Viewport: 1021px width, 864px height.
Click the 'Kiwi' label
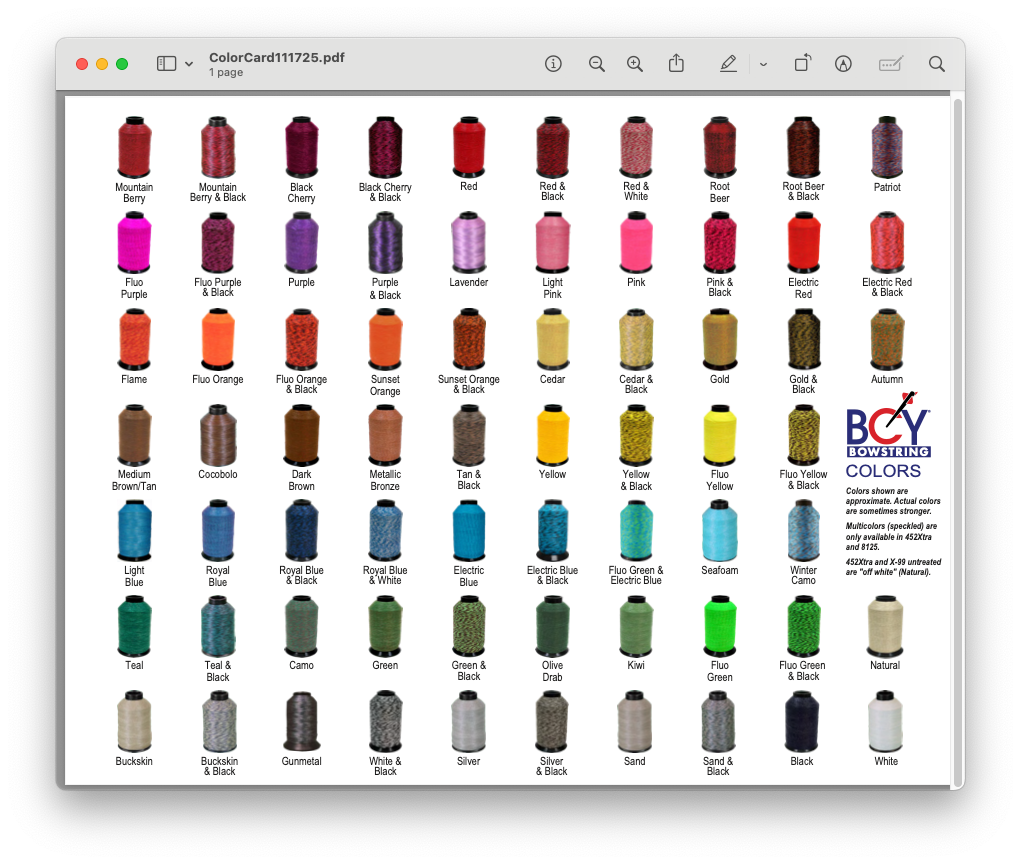pyautogui.click(x=636, y=665)
